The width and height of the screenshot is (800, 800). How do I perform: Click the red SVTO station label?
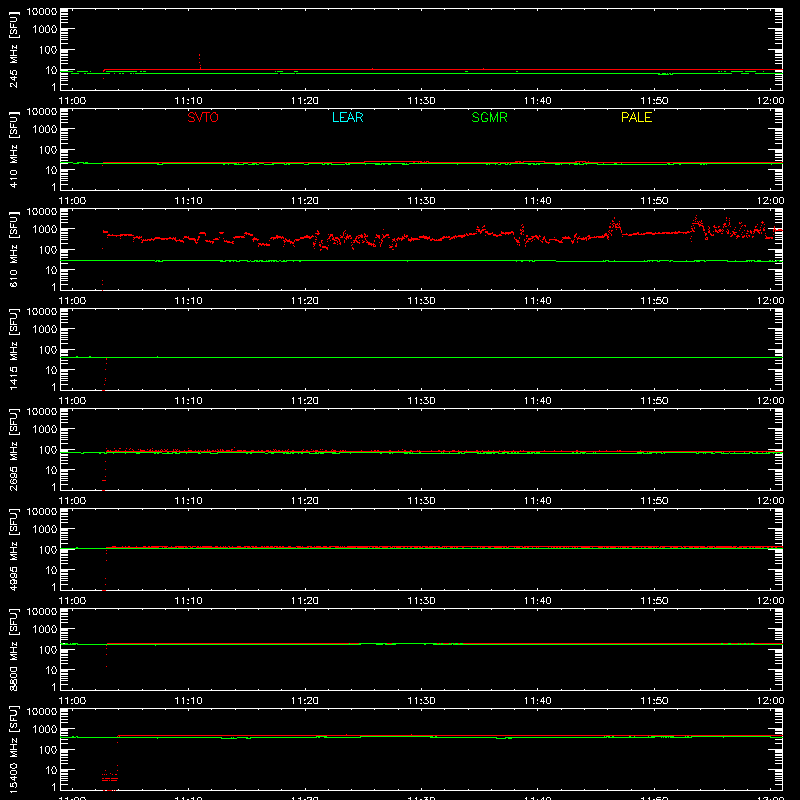point(203,117)
